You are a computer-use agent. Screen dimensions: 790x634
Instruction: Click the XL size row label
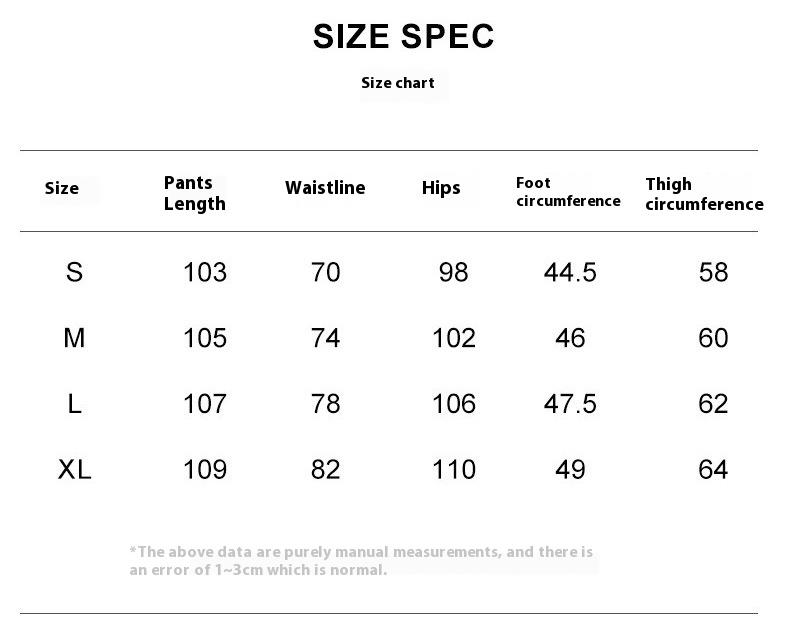point(74,470)
